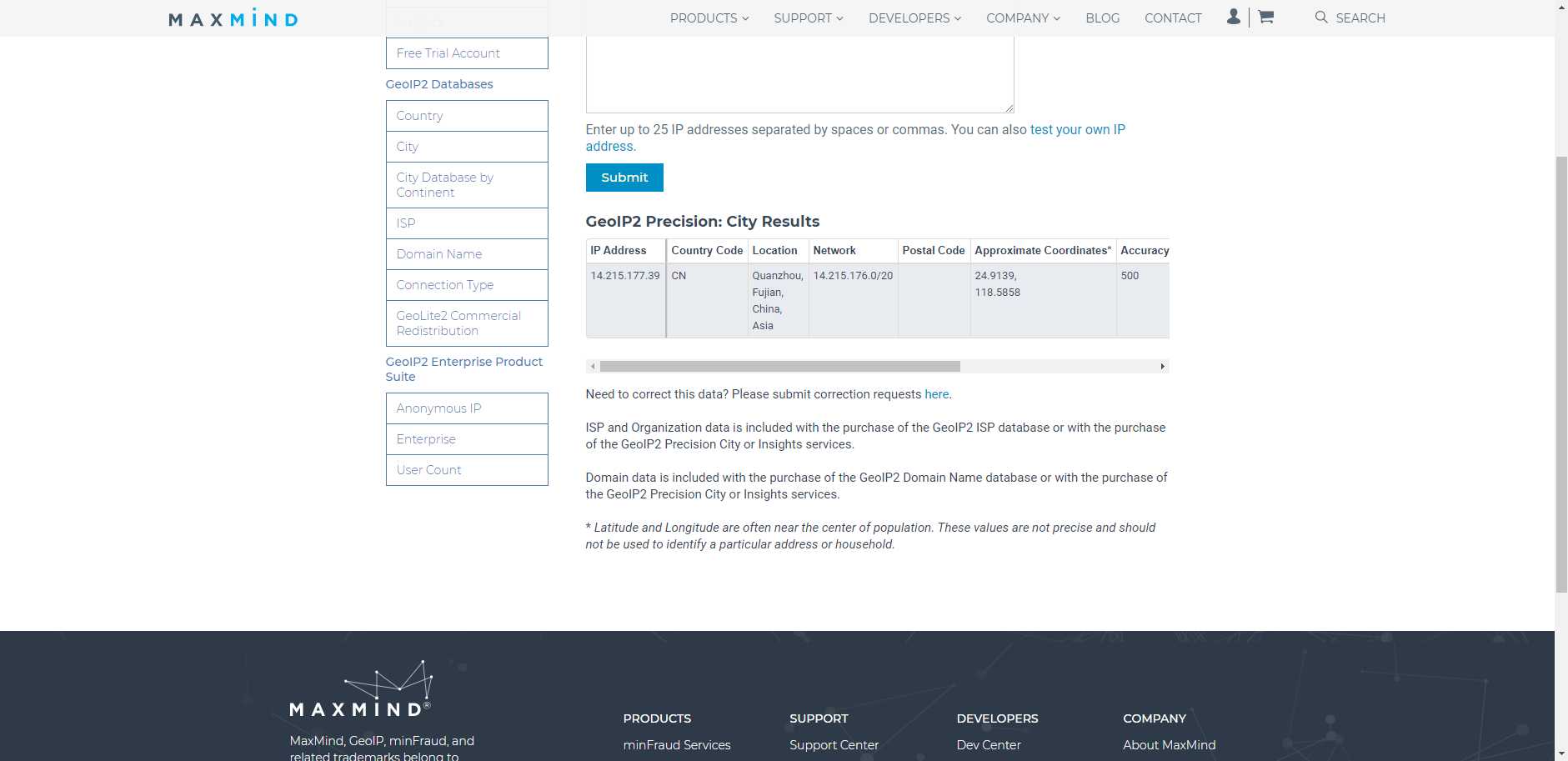
Task: Select City database in sidebar
Action: 467,147
